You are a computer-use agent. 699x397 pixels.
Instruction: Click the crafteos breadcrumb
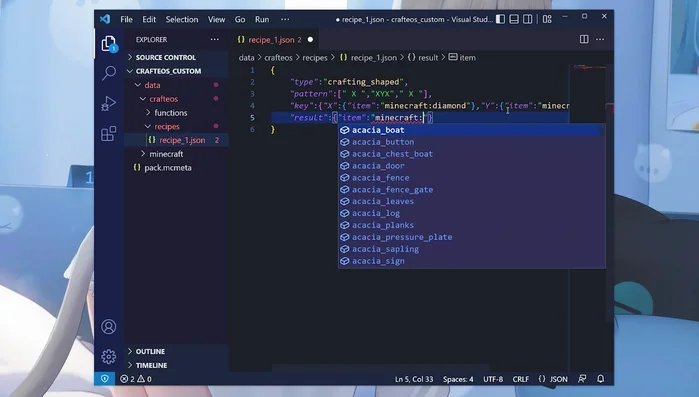pyautogui.click(x=278, y=57)
